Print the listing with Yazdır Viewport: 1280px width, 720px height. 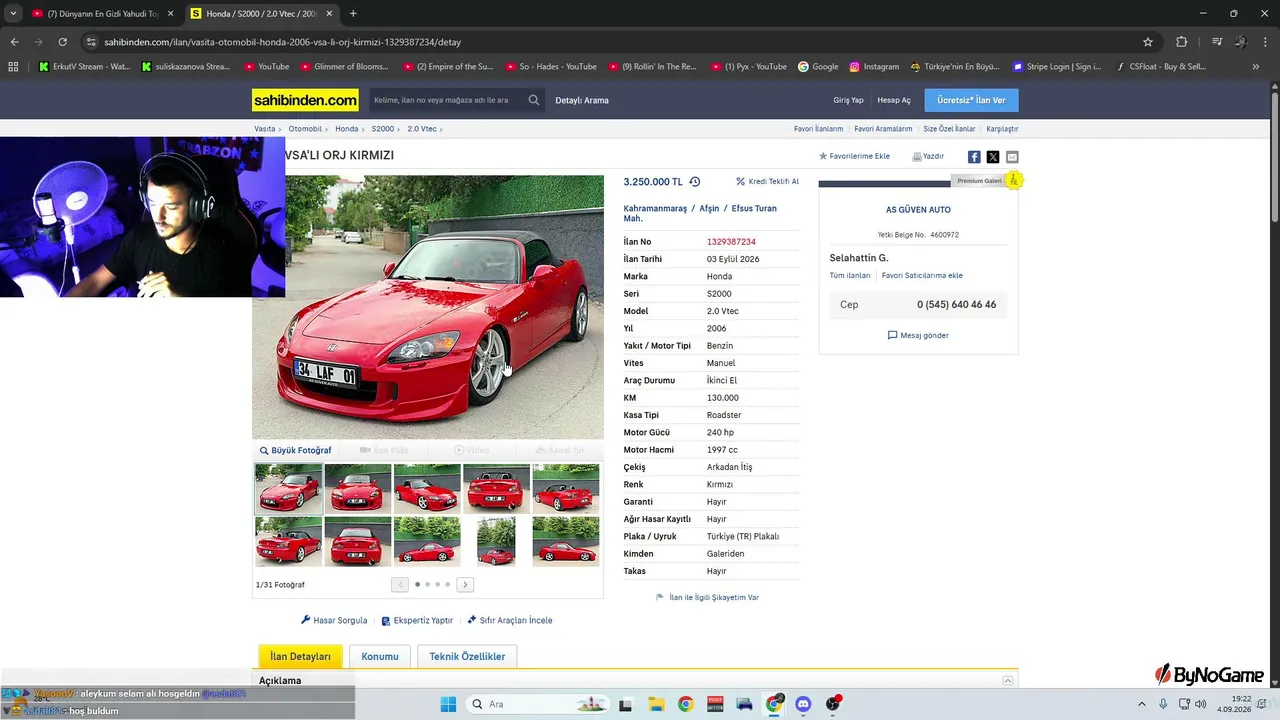928,157
